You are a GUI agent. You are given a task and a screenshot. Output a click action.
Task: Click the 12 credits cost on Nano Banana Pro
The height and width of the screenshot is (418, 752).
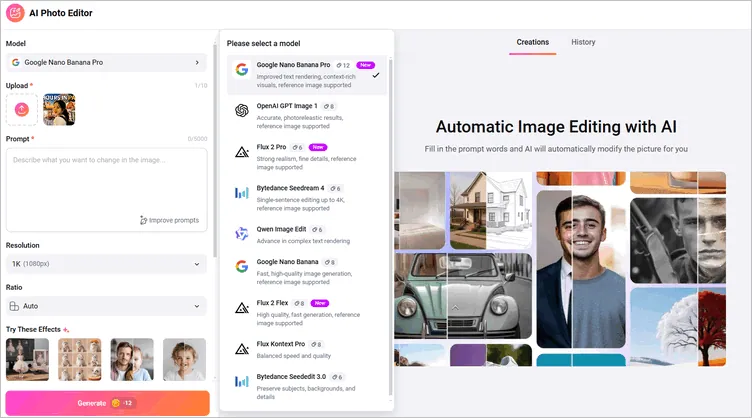[x=343, y=65]
